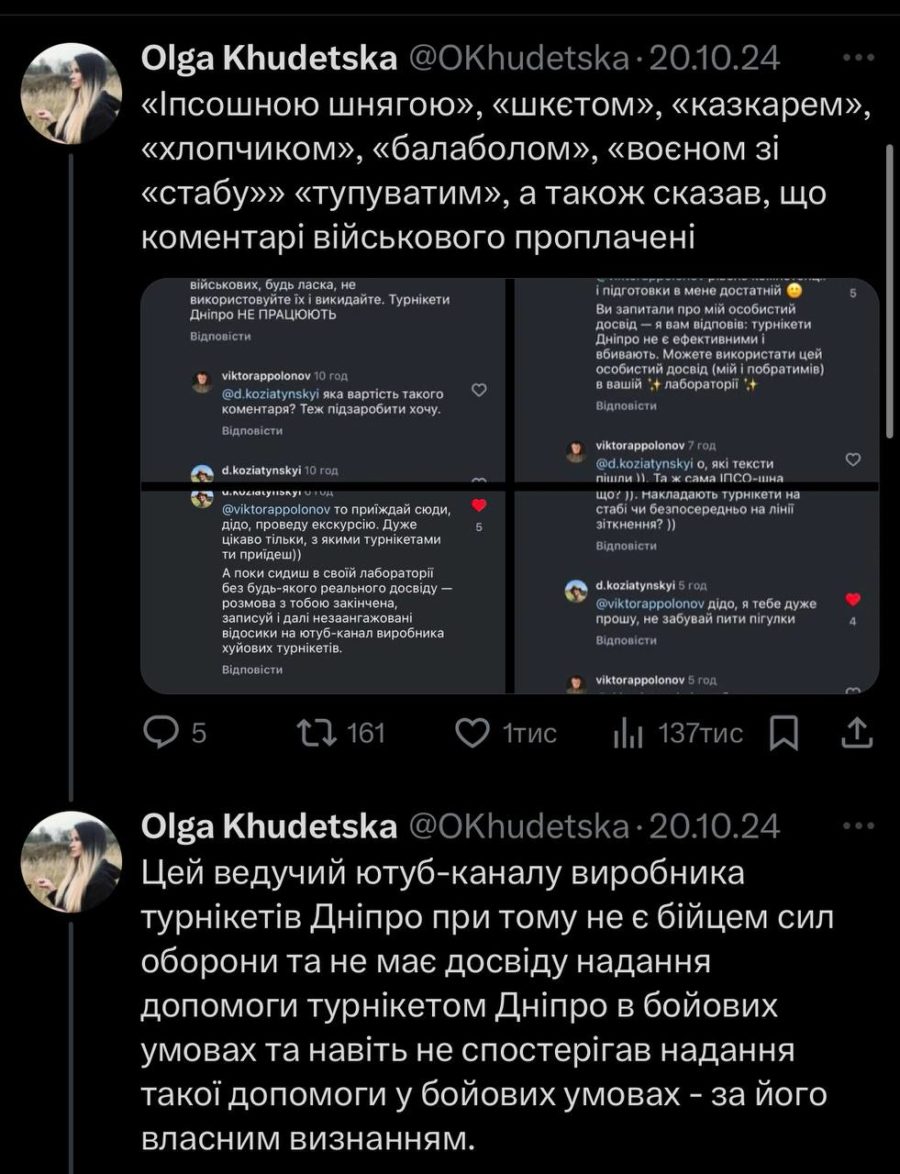Screen dimensions: 900x1174
Task: Open more options menu on first tweet
Action: [858, 58]
